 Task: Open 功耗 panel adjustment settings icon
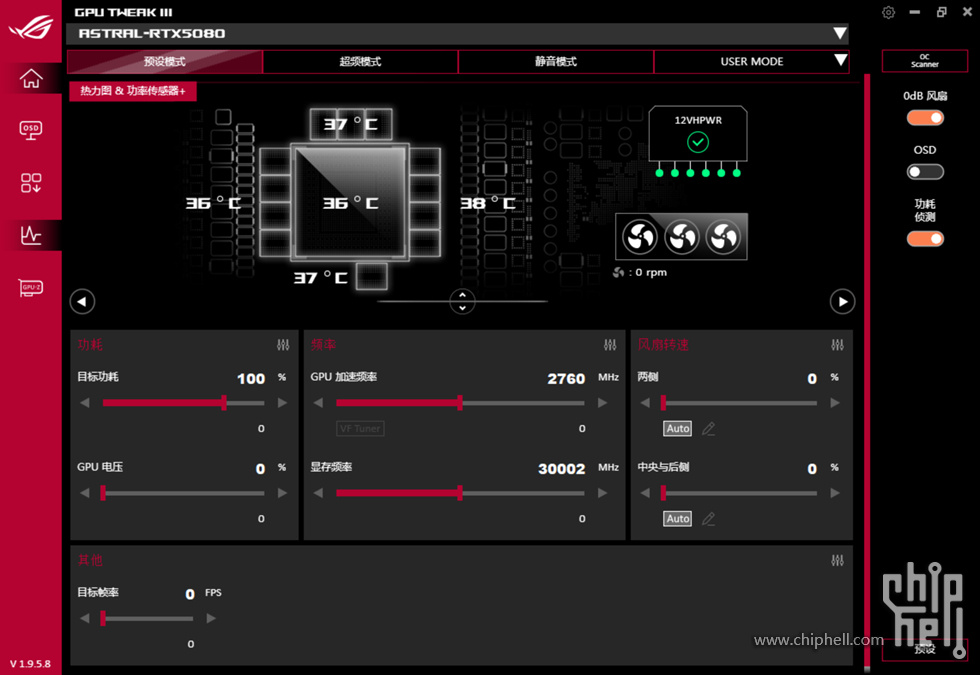283,344
